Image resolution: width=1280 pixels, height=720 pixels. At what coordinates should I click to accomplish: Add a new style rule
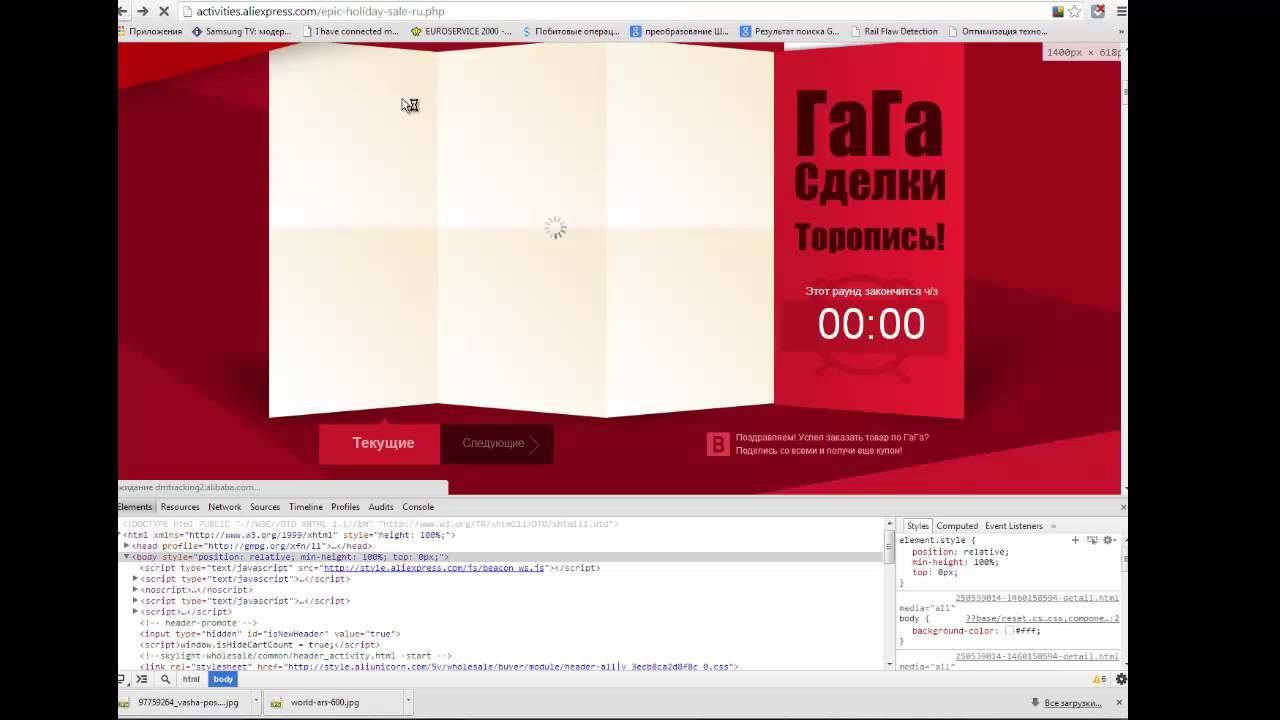click(1075, 540)
